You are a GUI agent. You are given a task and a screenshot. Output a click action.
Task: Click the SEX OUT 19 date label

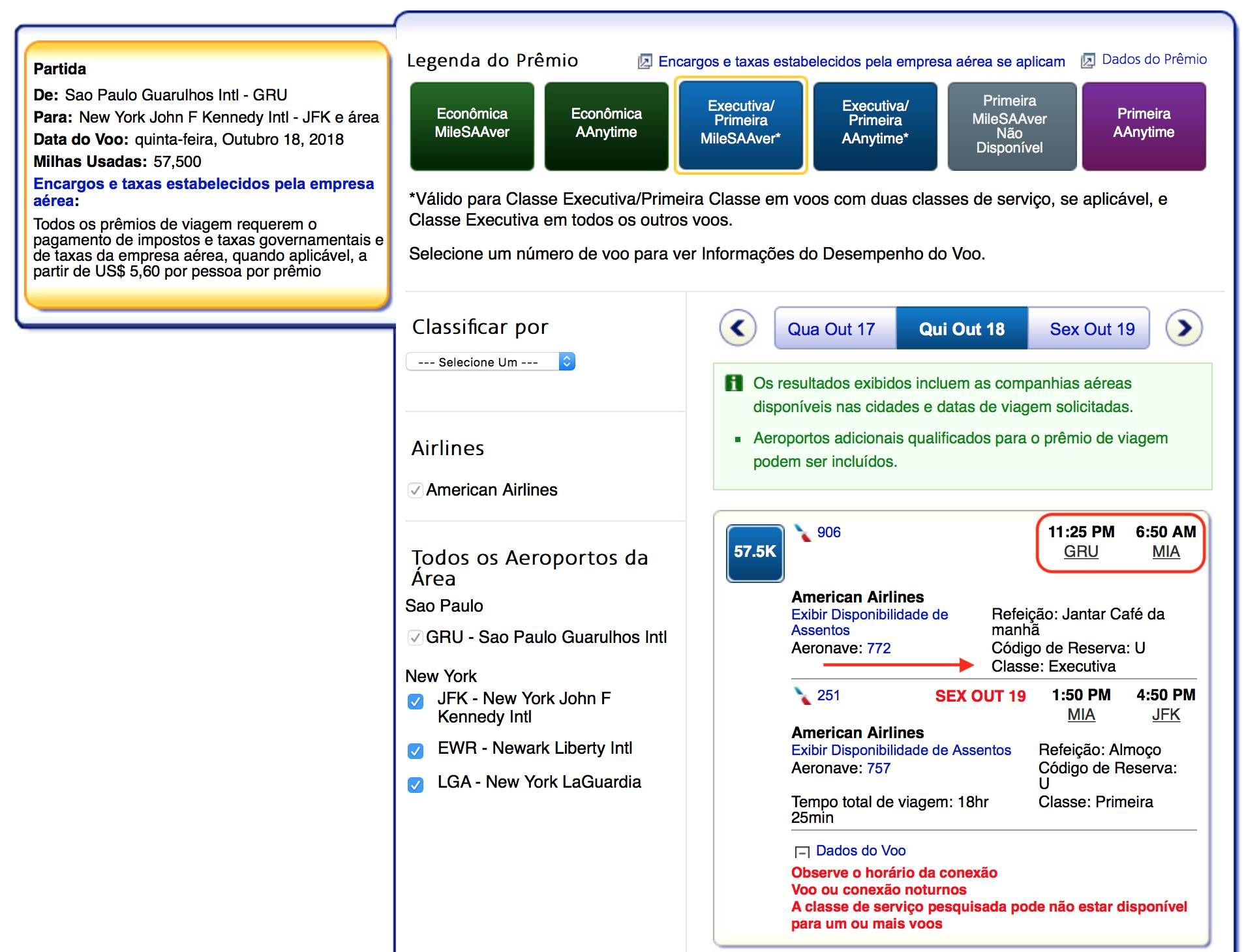pyautogui.click(x=980, y=696)
